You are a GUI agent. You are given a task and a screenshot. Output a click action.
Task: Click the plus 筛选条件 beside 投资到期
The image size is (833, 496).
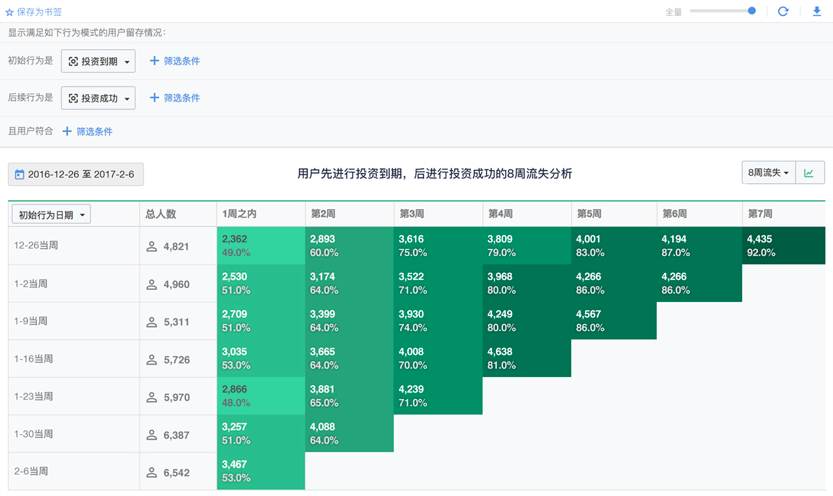pyautogui.click(x=175, y=61)
